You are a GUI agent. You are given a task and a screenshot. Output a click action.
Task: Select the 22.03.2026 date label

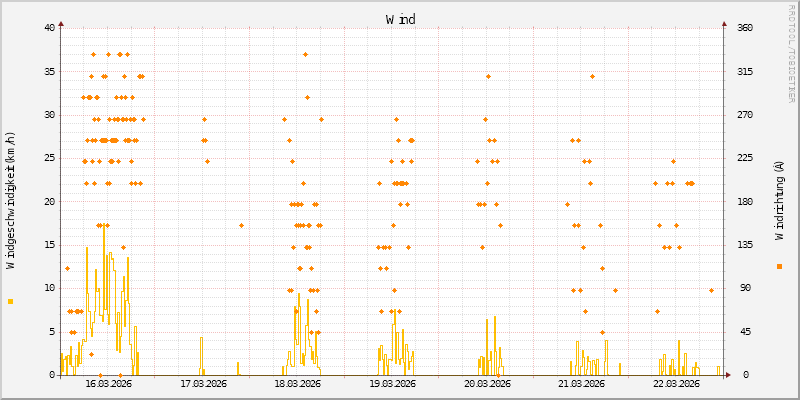pos(676,383)
